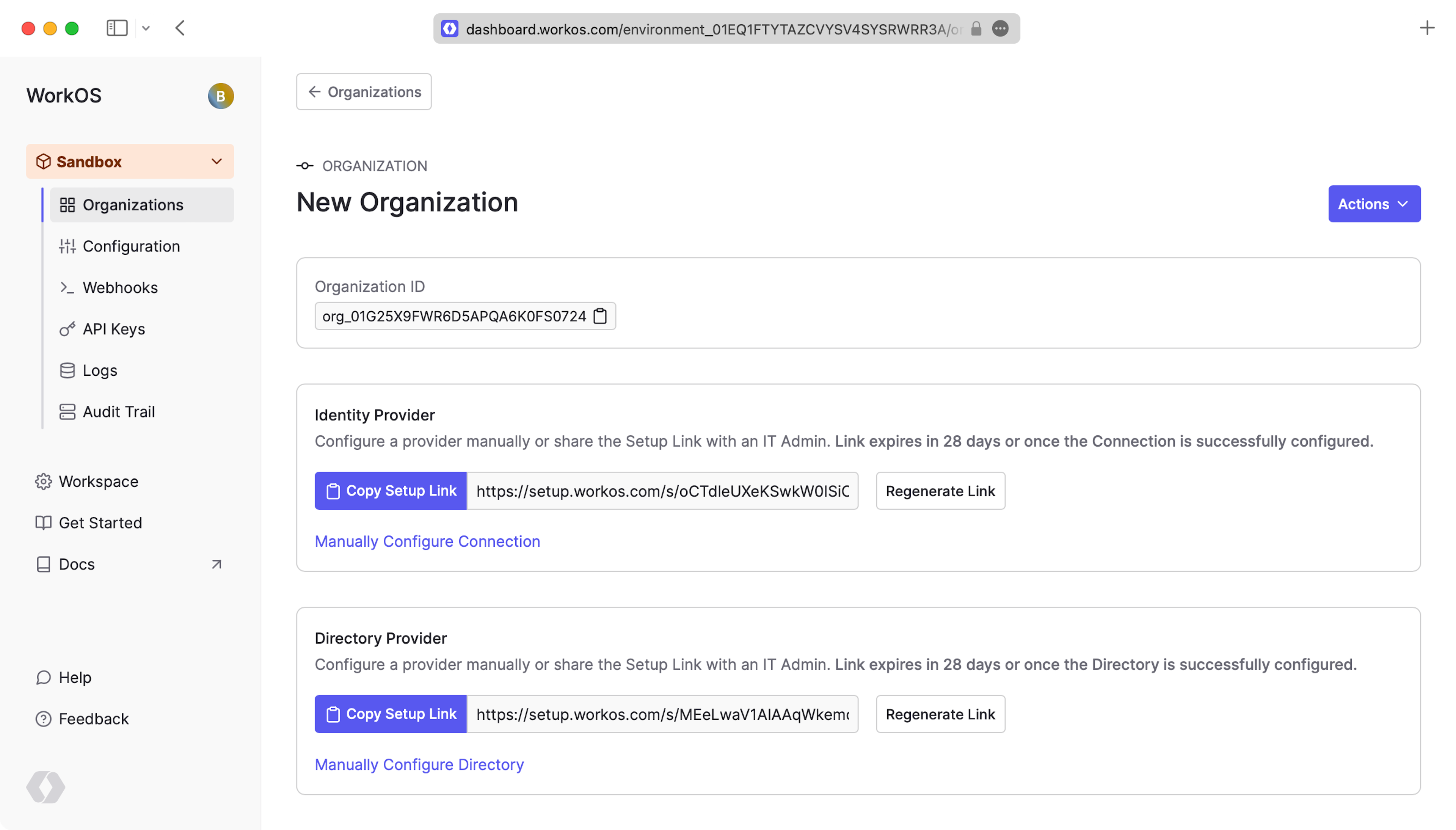Follow Manually Configure Connection link
1456x830 pixels.
[x=427, y=541]
